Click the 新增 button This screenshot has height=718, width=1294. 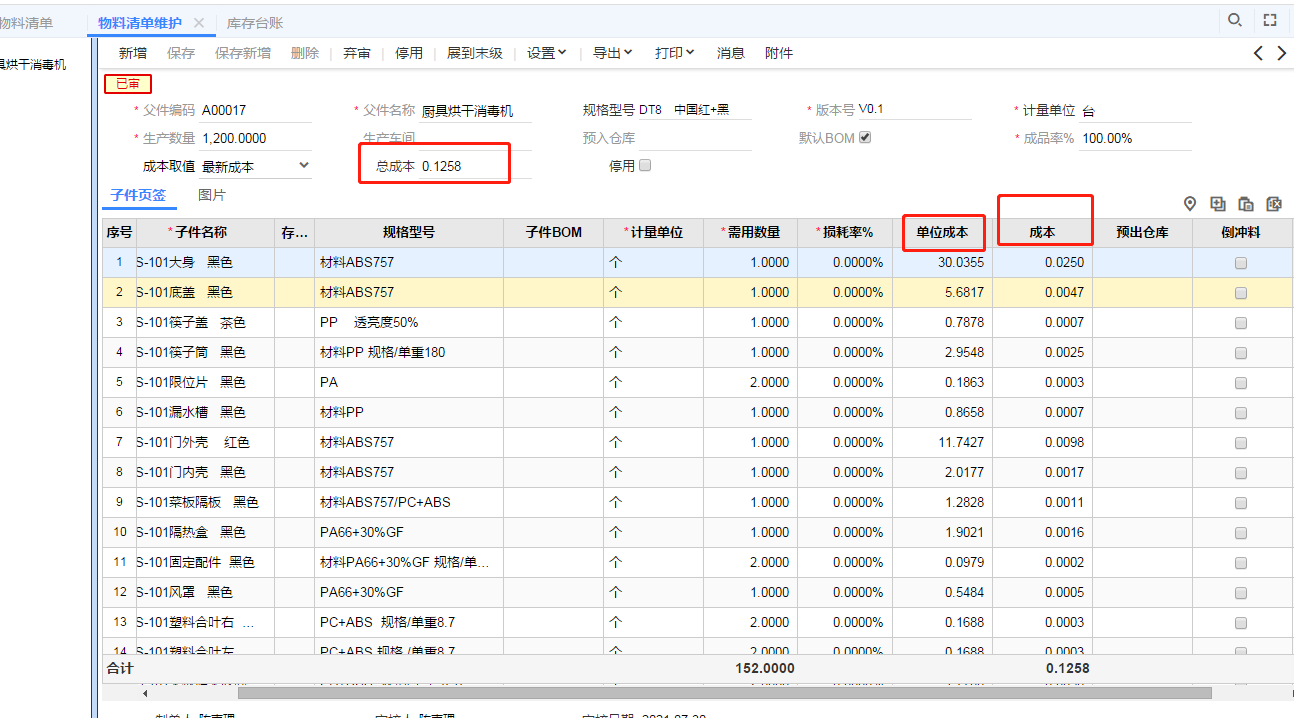click(x=133, y=53)
